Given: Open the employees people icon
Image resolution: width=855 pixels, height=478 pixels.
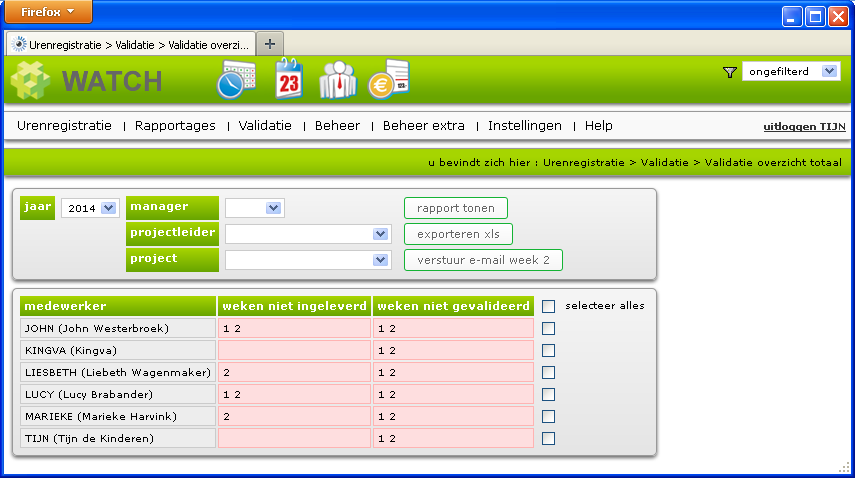Looking at the screenshot, I should tap(338, 80).
